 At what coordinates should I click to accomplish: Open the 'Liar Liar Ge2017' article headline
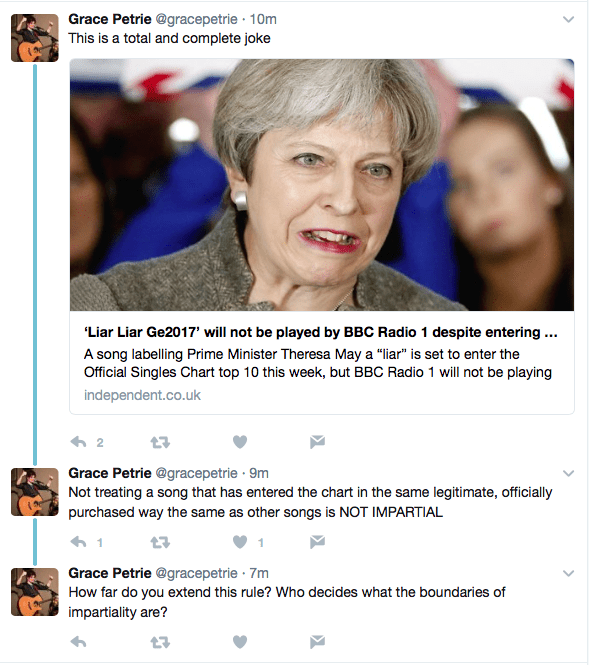[x=321, y=332]
